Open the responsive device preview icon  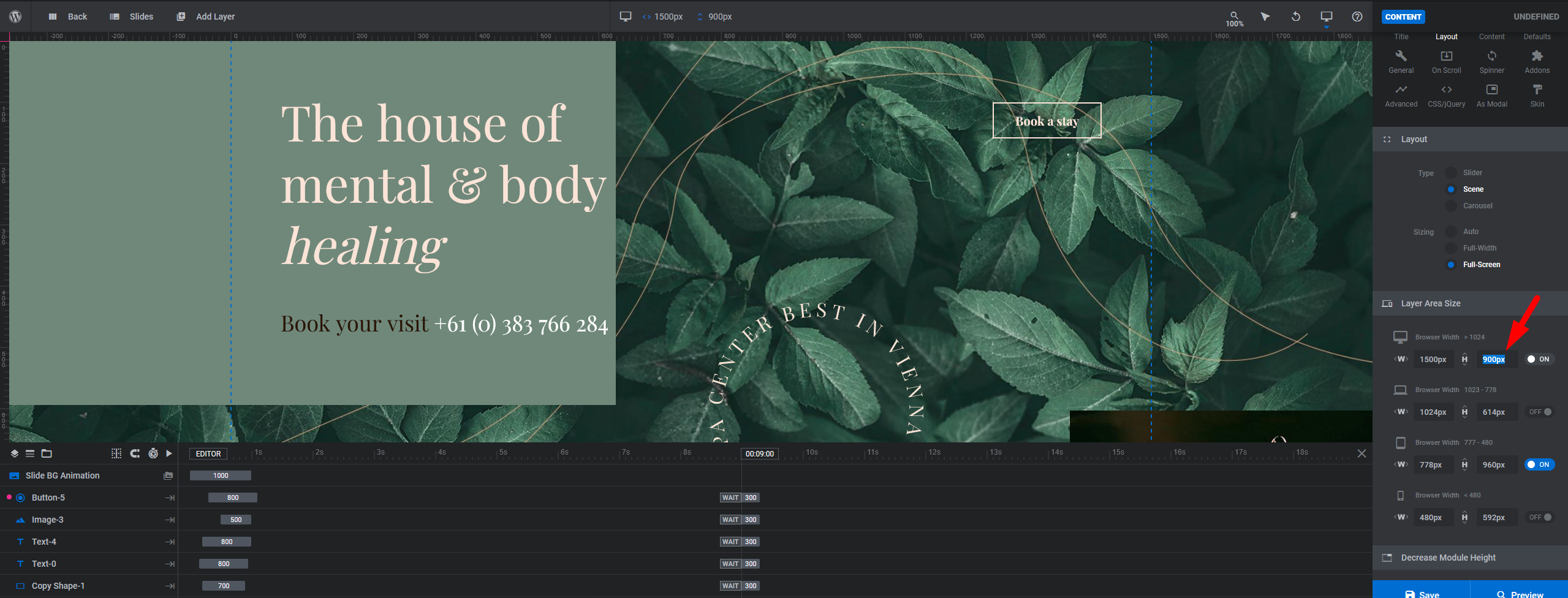[x=1326, y=17]
